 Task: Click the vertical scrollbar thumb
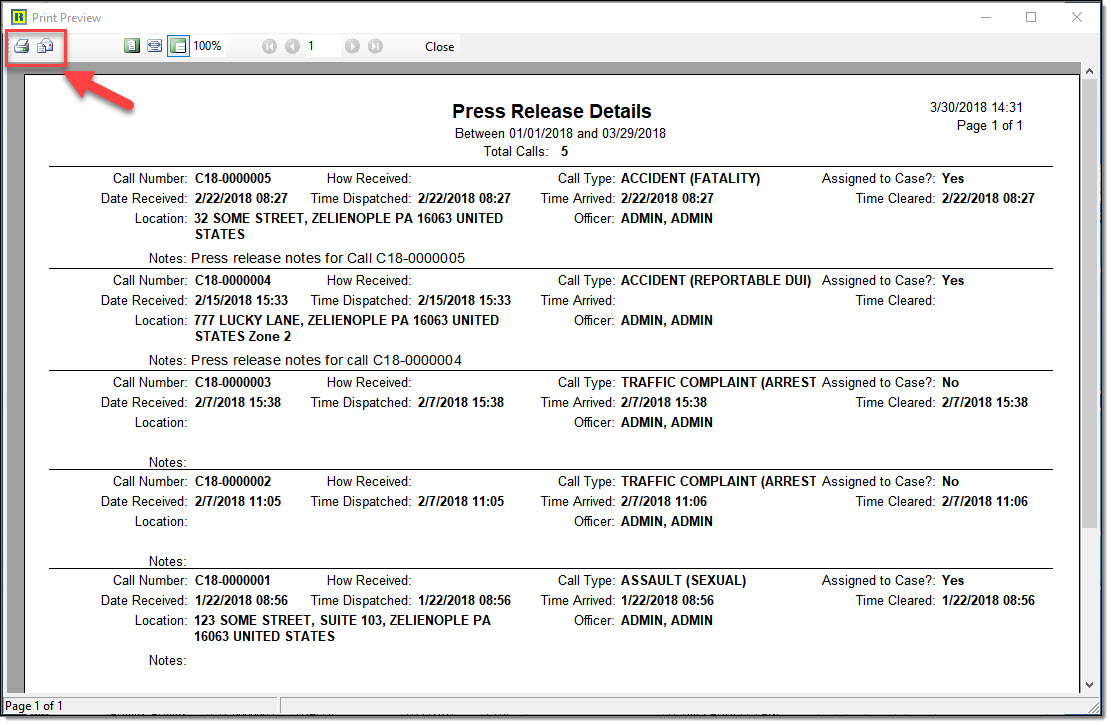click(x=1089, y=300)
